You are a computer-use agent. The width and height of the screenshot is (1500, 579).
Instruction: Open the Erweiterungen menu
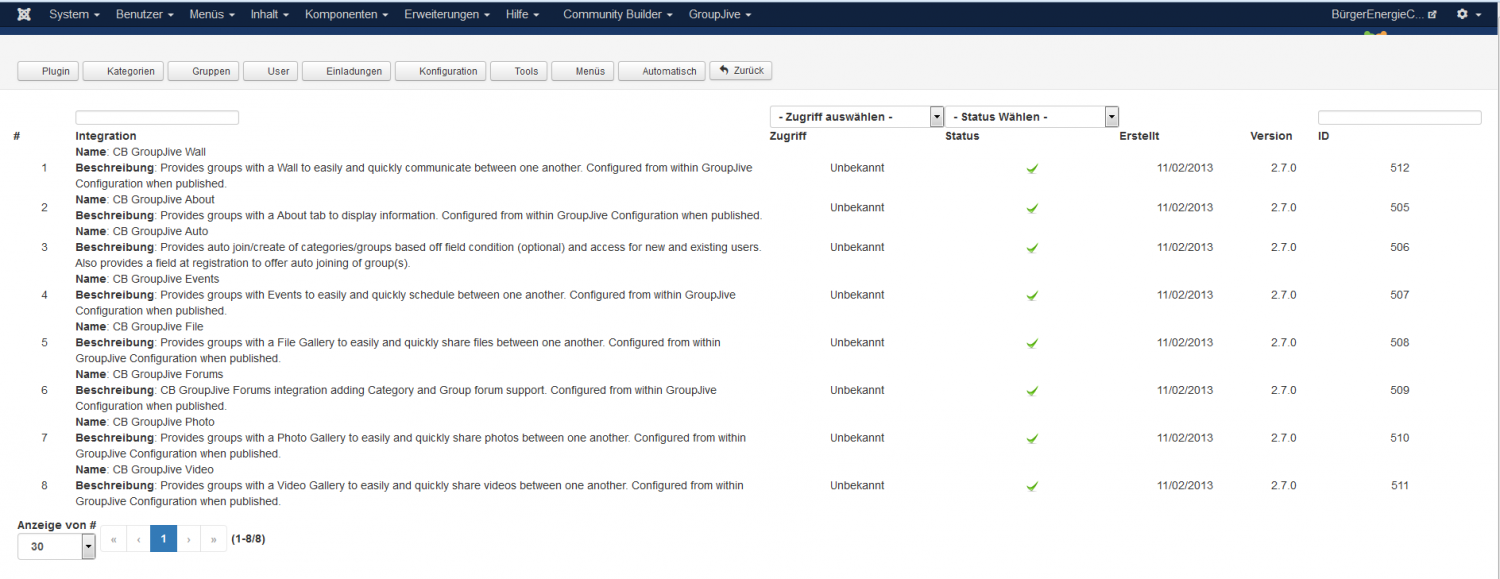[x=447, y=15]
